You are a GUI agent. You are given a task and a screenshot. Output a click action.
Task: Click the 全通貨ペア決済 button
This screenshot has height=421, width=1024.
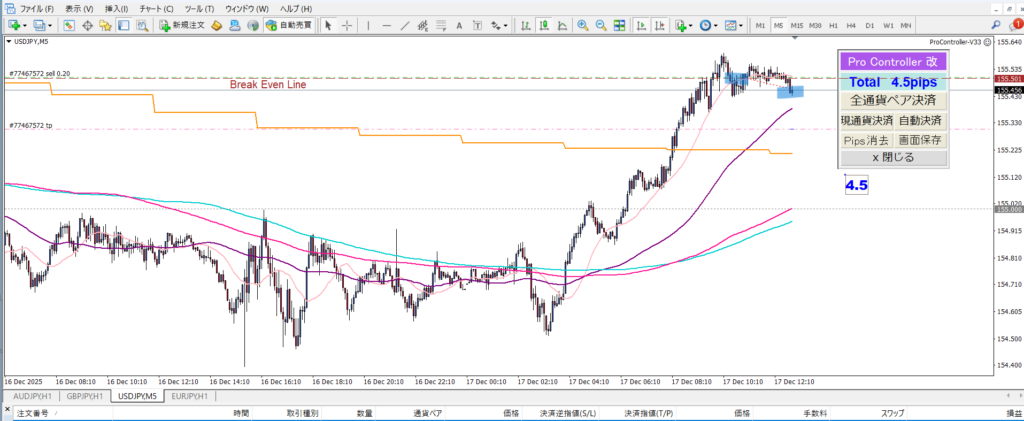click(x=892, y=100)
